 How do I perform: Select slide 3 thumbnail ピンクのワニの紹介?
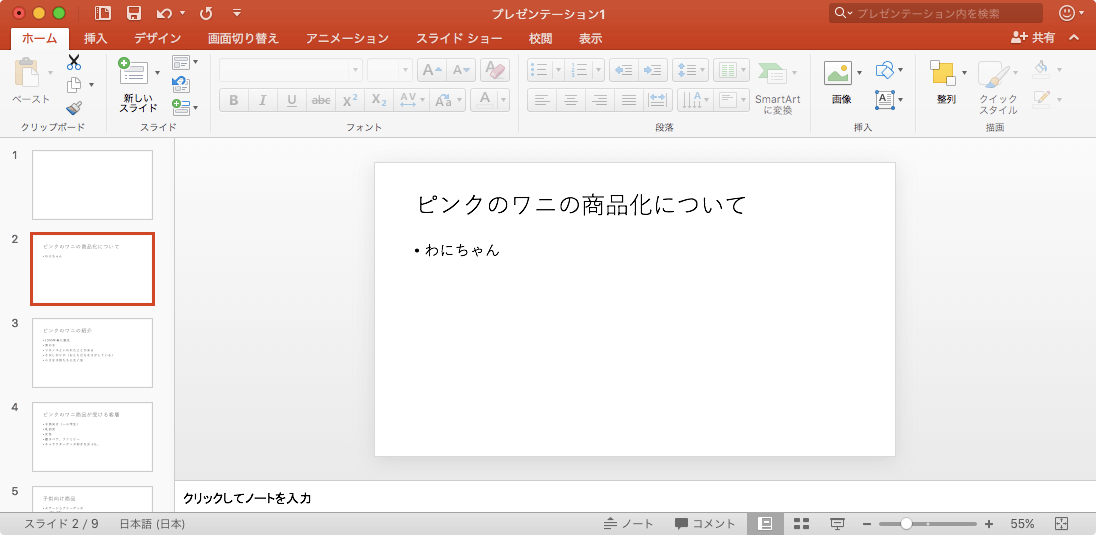[x=92, y=353]
